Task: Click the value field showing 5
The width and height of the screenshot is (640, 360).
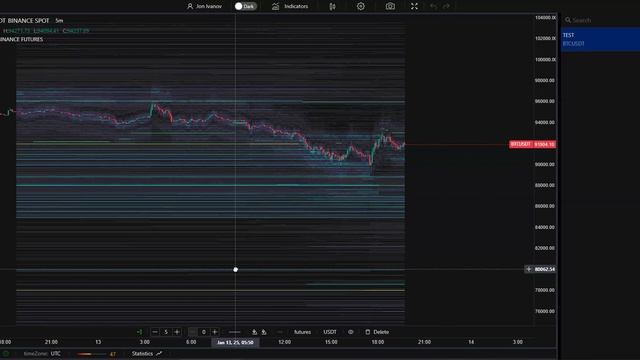Action: point(166,332)
